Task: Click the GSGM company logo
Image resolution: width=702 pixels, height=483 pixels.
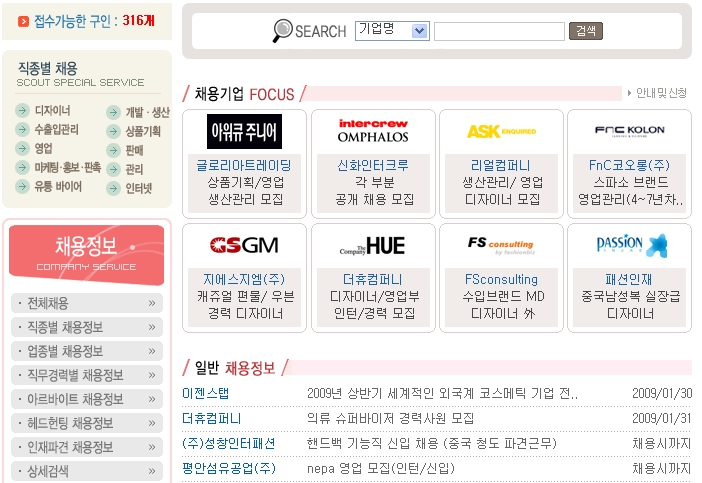Action: tap(244, 245)
